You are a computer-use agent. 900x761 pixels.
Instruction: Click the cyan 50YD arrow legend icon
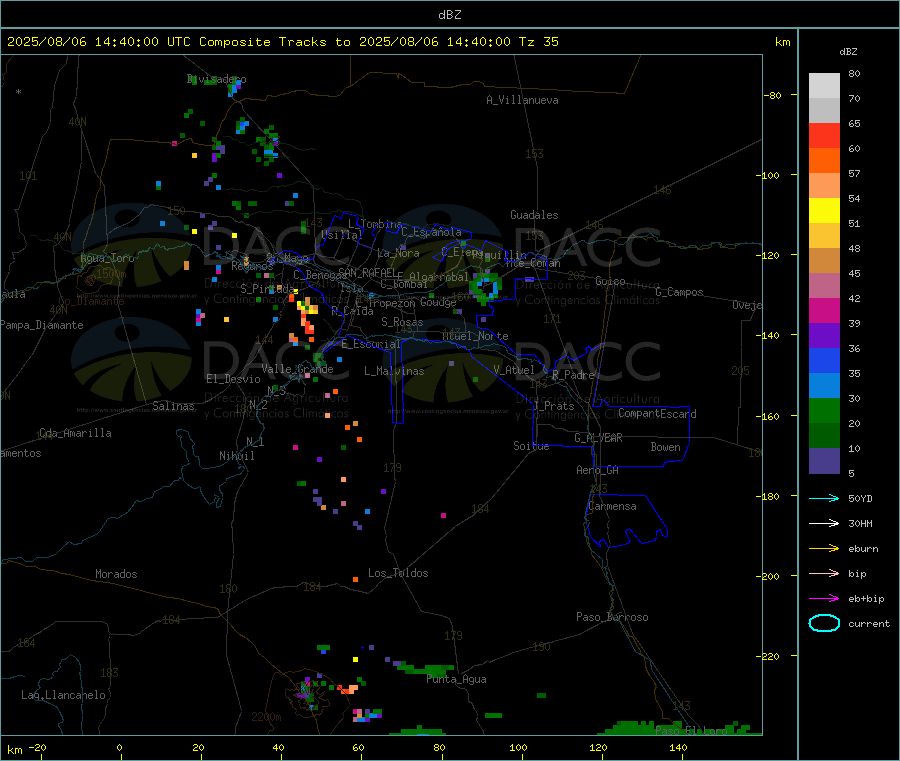[824, 498]
